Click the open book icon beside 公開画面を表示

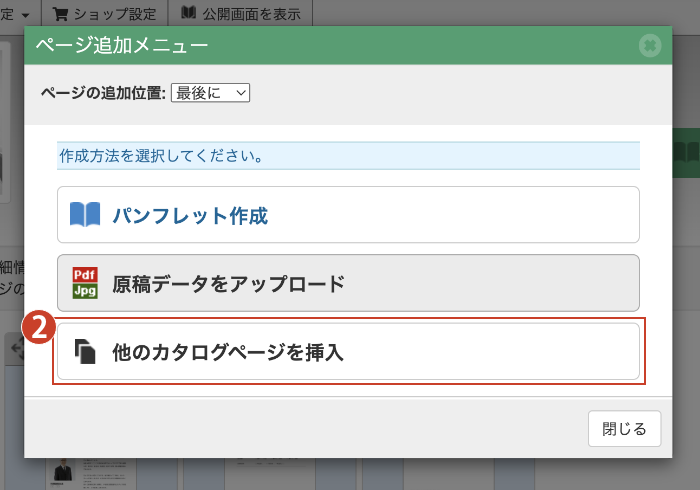(188, 13)
